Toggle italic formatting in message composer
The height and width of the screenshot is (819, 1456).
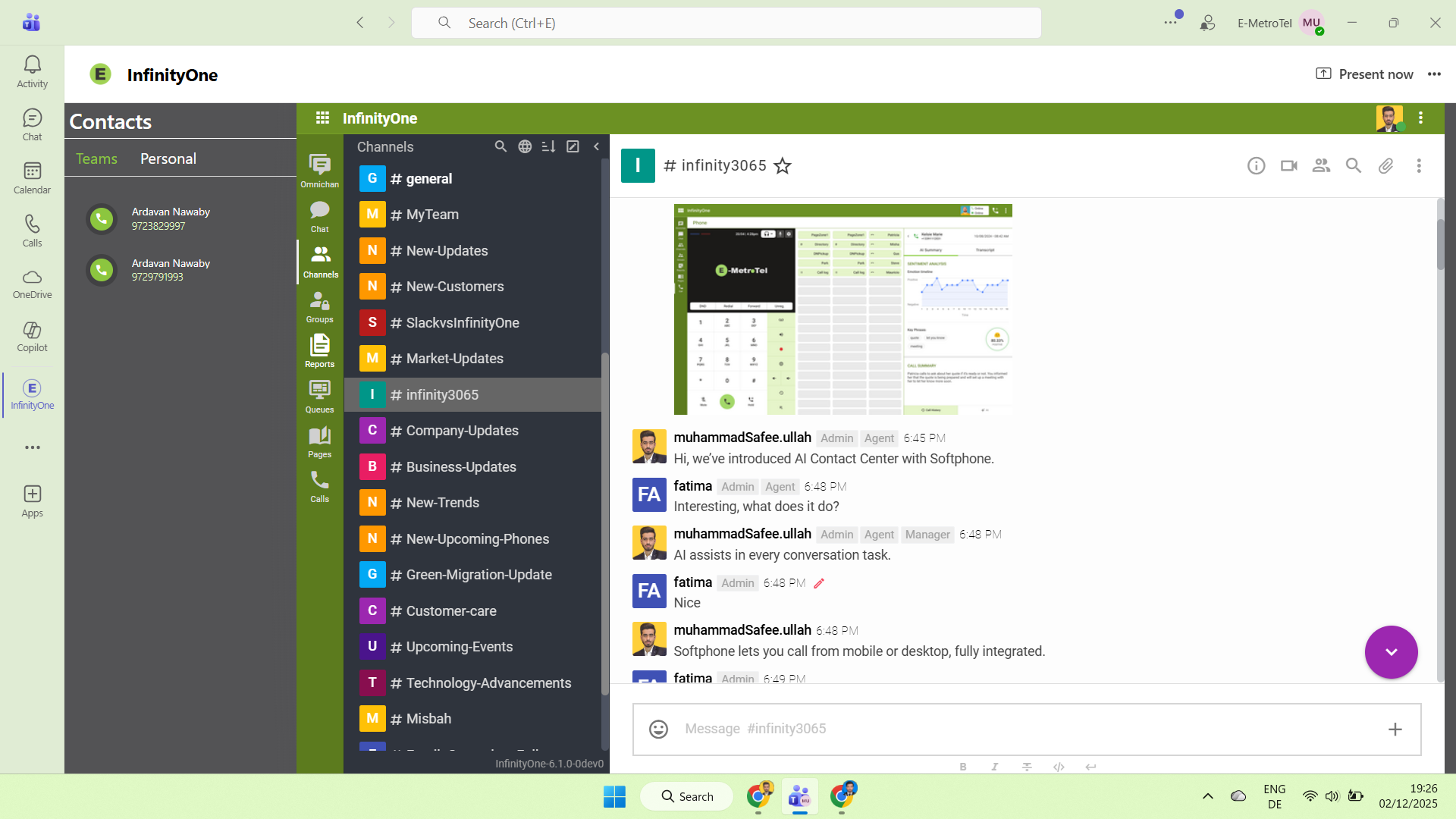995,767
